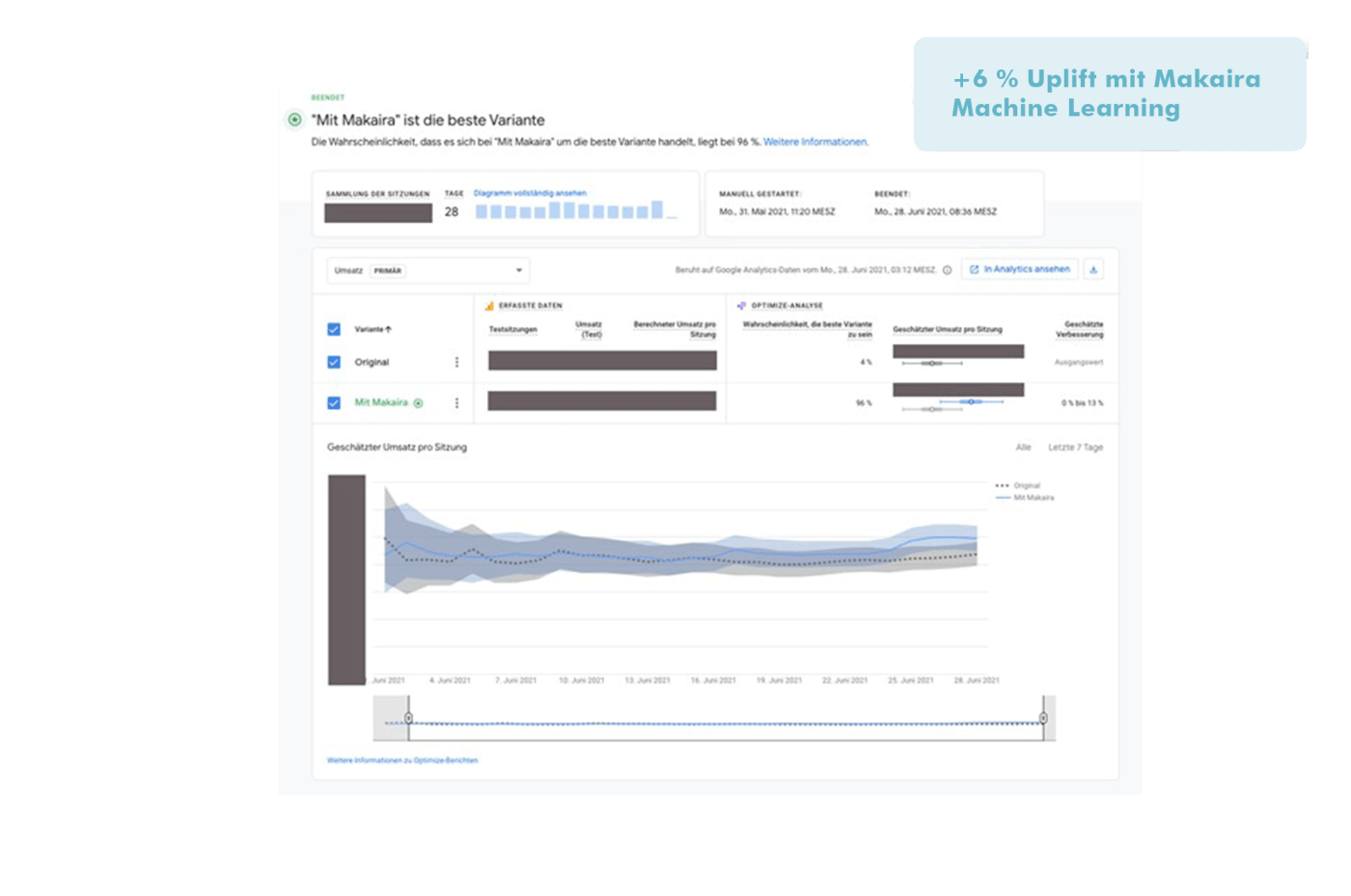Image resolution: width=1351 pixels, height=896 pixels.
Task: Click the 0 % bis 13 % improvement value
Action: tap(1083, 403)
